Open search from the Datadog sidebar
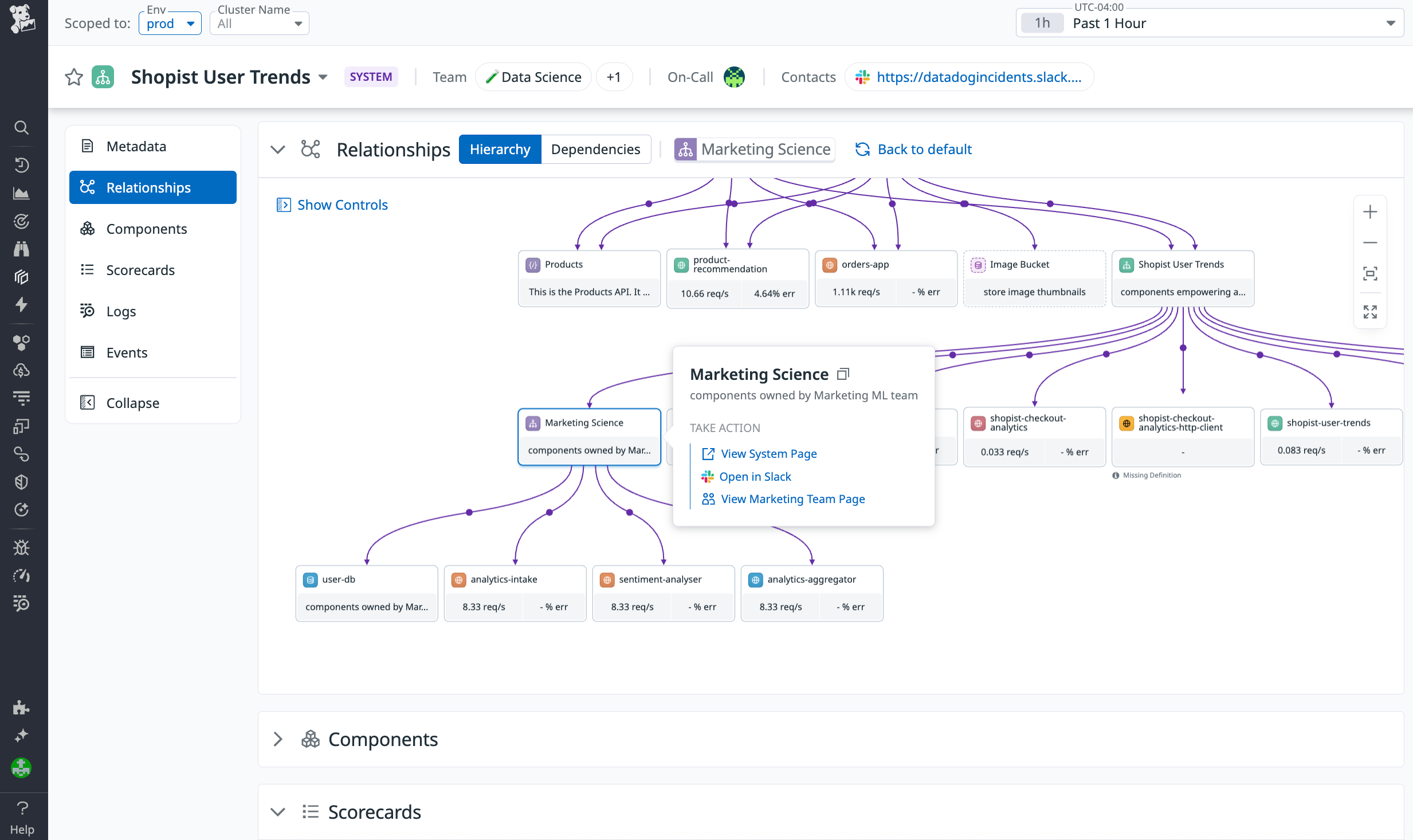Screen dimensions: 1413x840 (21, 127)
